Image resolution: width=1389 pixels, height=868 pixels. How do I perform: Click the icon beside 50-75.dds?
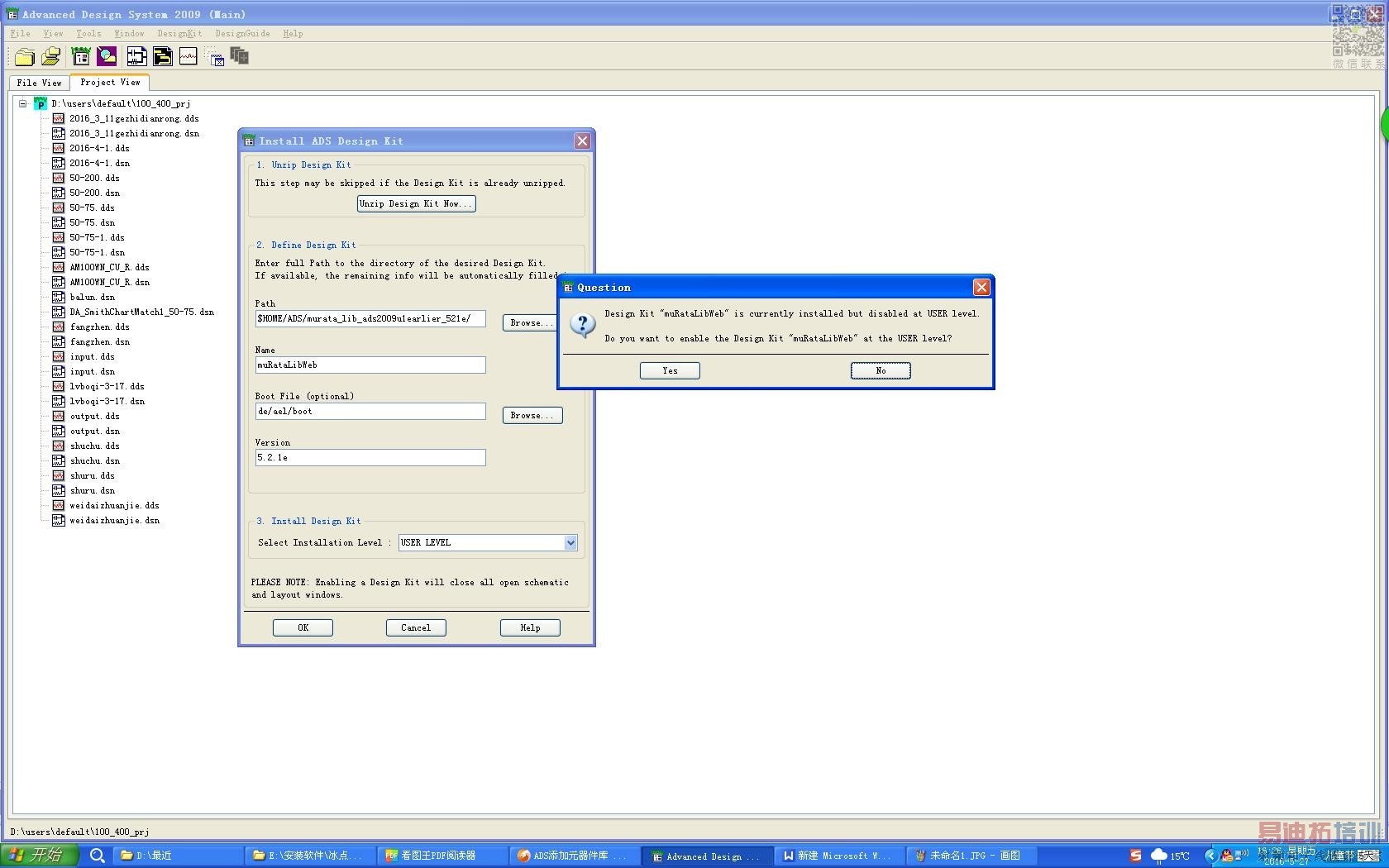[x=58, y=207]
